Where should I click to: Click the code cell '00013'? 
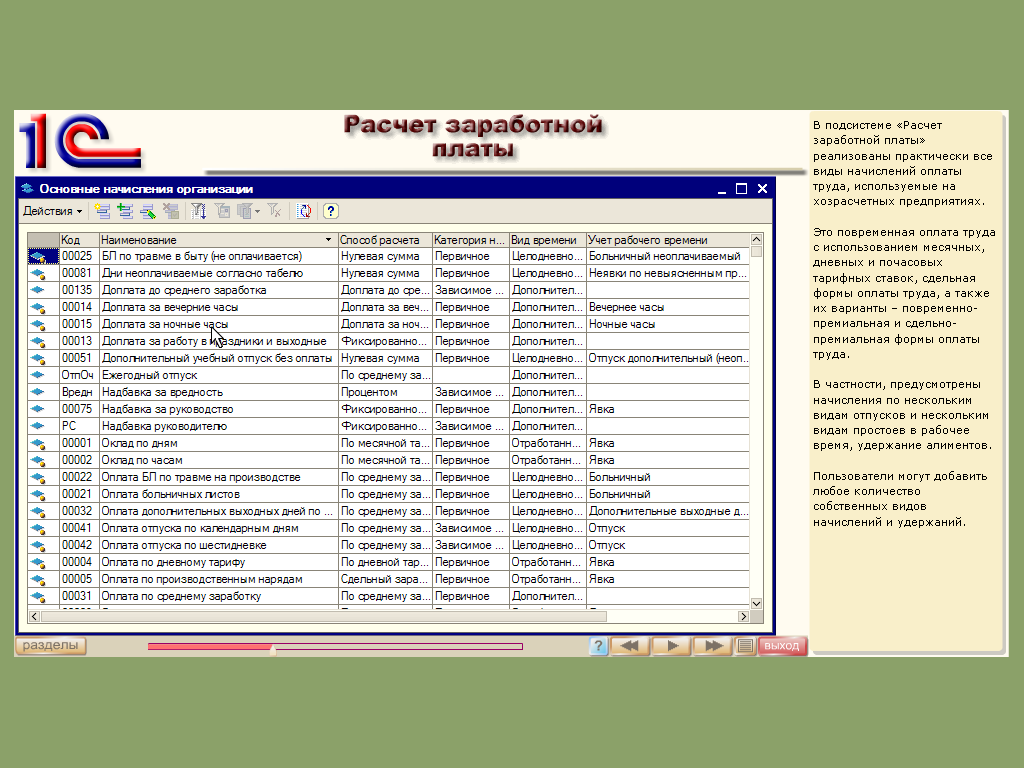[79, 342]
